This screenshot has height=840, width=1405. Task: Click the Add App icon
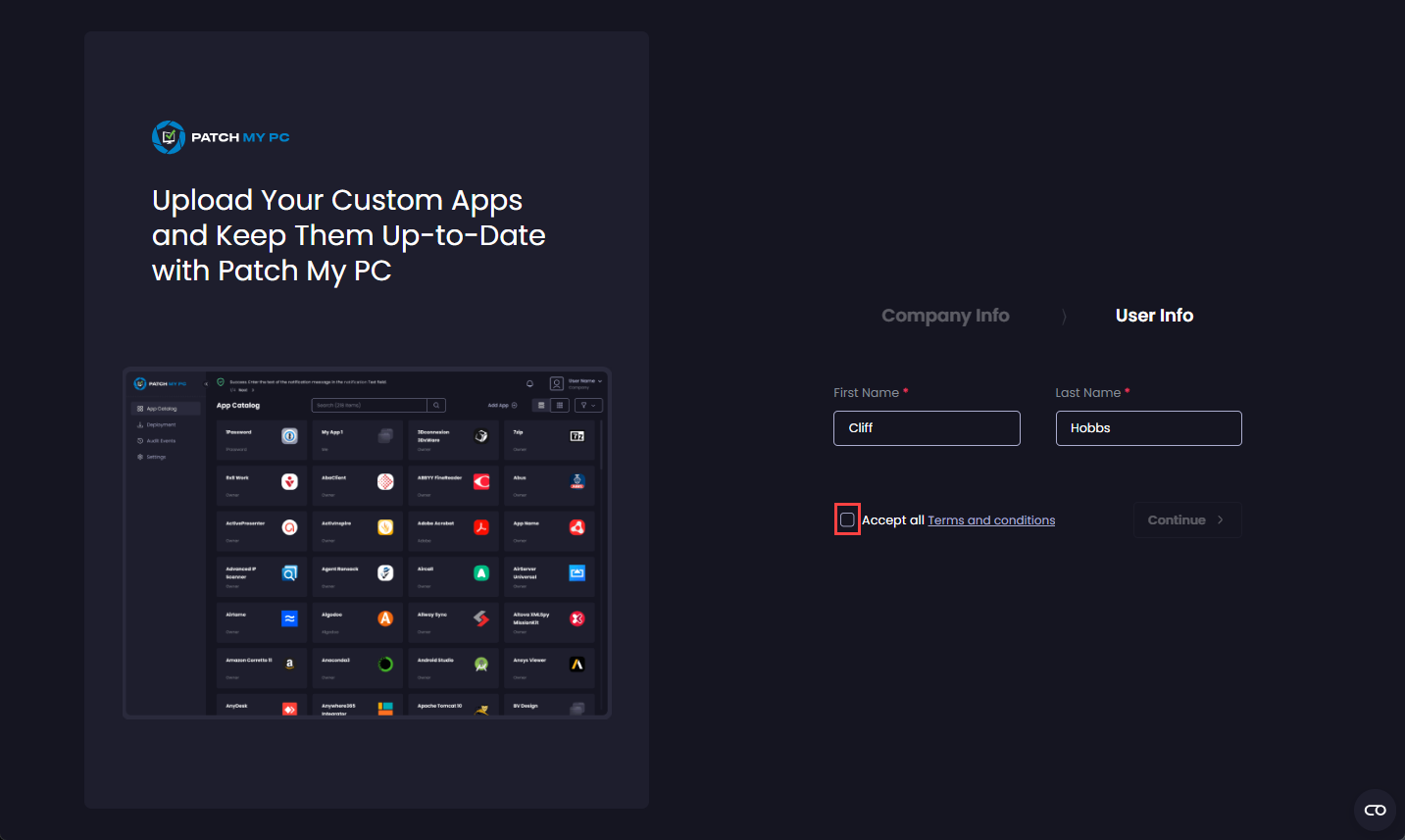pyautogui.click(x=514, y=405)
